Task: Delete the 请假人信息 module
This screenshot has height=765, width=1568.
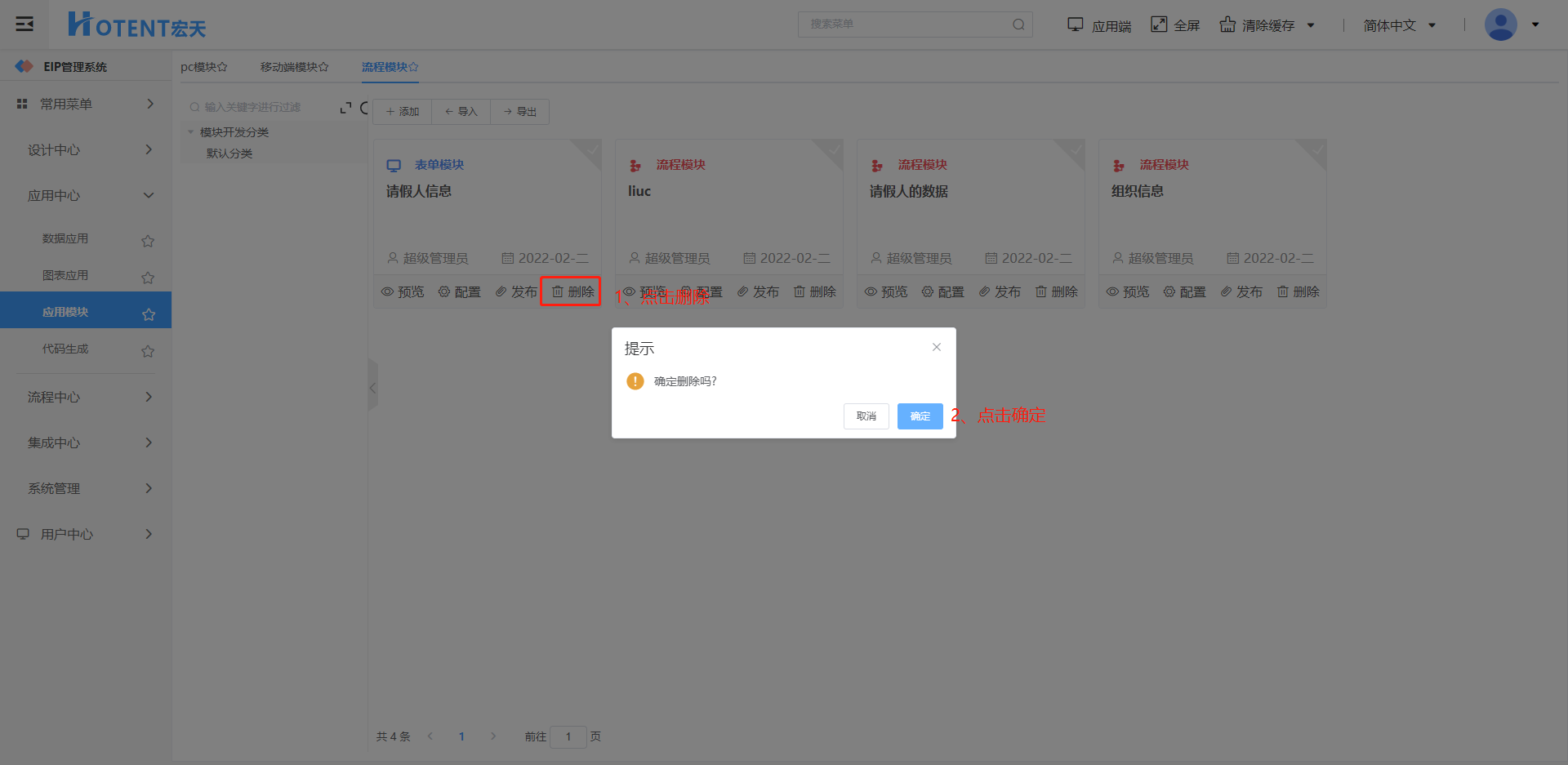Action: click(572, 291)
